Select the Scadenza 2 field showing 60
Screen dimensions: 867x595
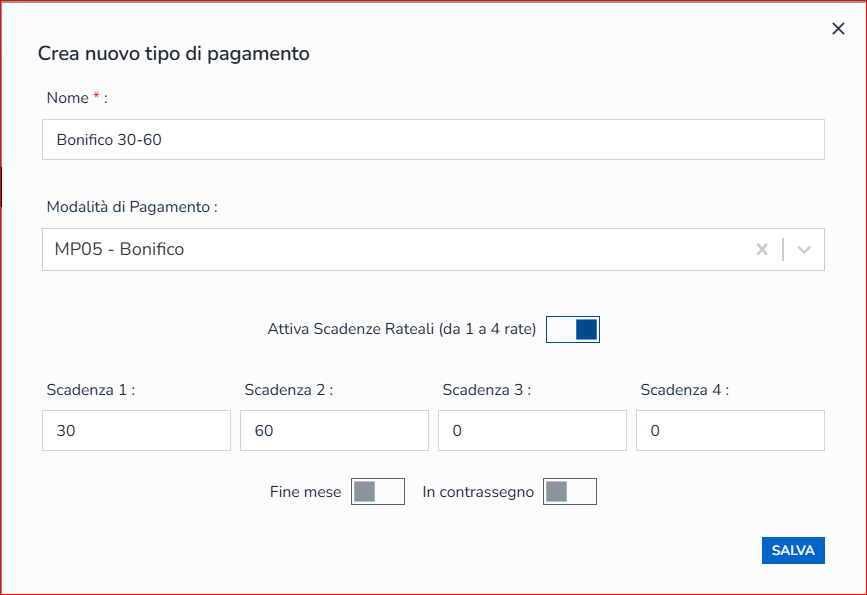coord(334,431)
